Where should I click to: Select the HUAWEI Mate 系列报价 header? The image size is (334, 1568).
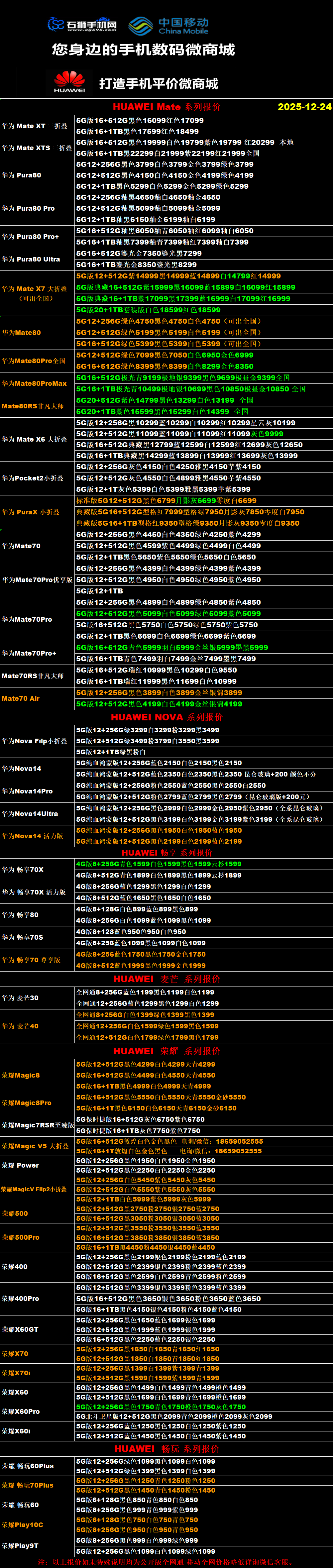click(x=166, y=107)
